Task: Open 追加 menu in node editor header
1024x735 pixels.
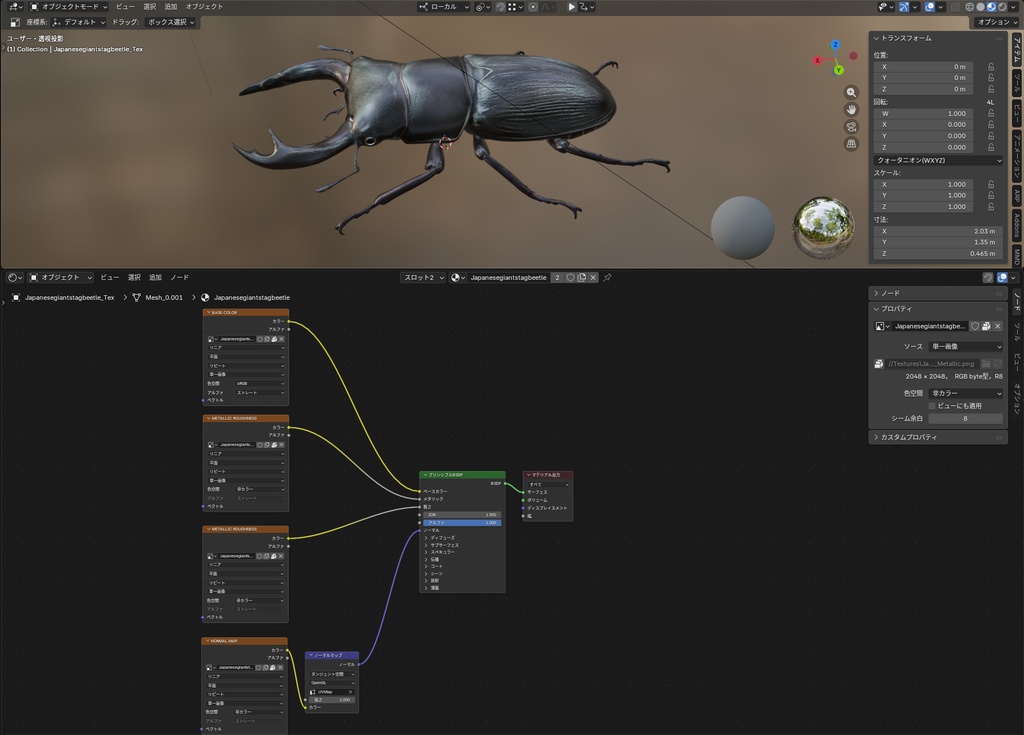Action: 155,278
